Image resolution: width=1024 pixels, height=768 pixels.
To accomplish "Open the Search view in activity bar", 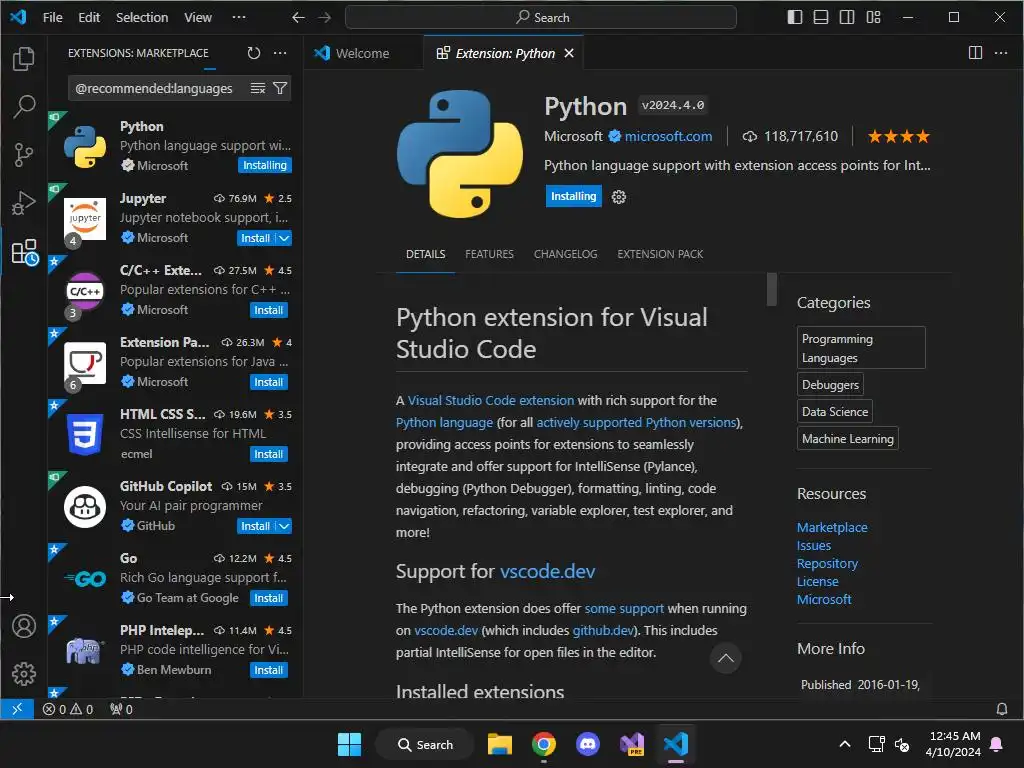I will point(24,106).
